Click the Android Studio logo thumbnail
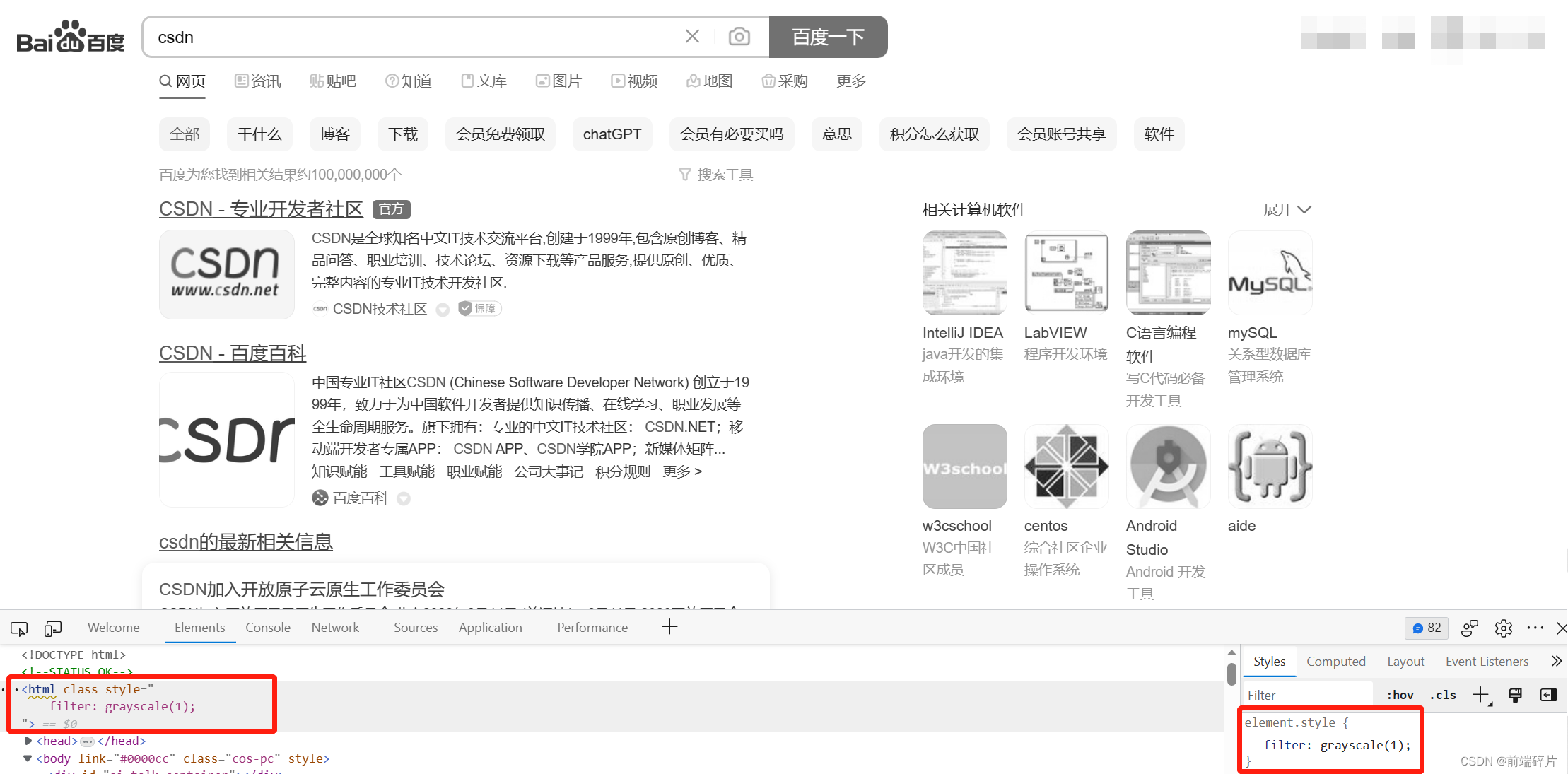Image resolution: width=1568 pixels, height=774 pixels. click(1168, 467)
